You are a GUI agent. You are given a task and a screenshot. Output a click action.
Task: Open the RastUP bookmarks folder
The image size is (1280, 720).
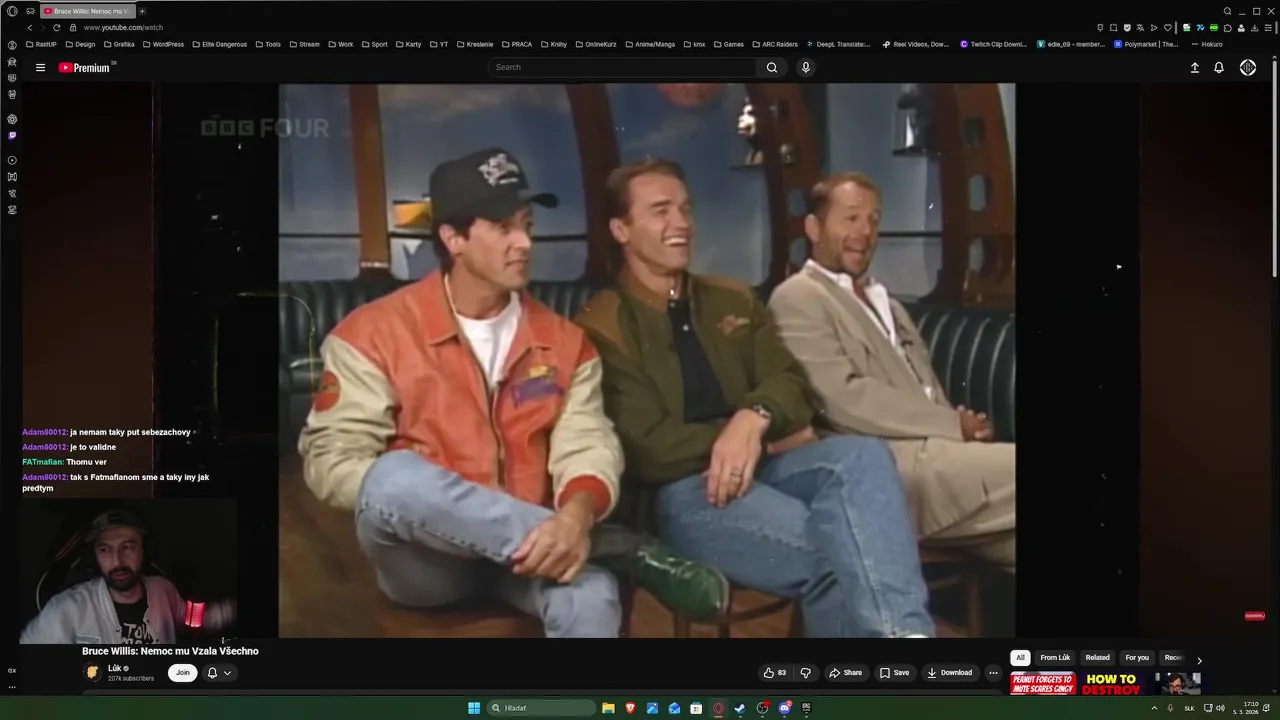pyautogui.click(x=41, y=44)
